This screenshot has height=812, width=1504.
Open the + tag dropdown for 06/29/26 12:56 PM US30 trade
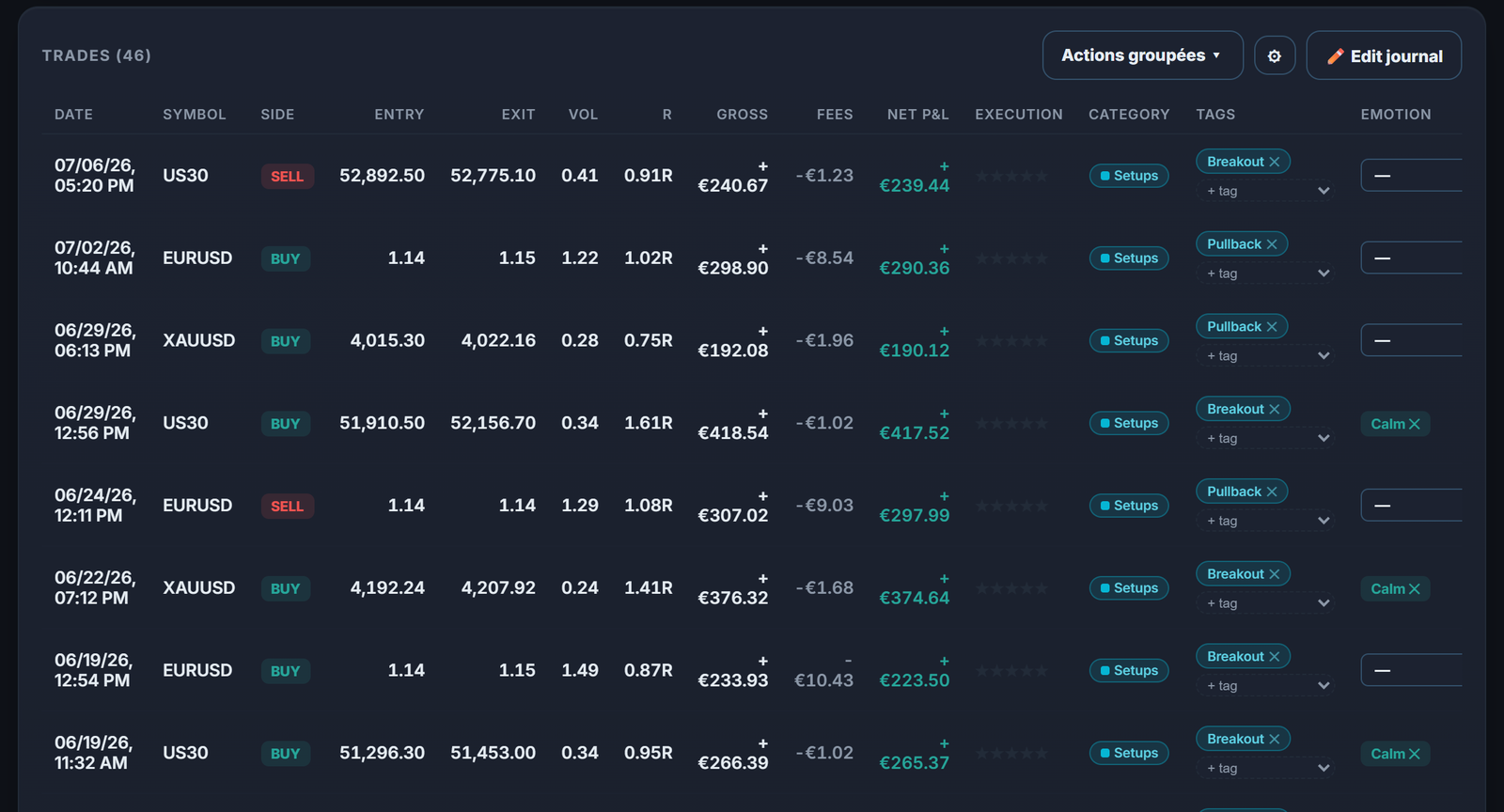coord(1266,438)
